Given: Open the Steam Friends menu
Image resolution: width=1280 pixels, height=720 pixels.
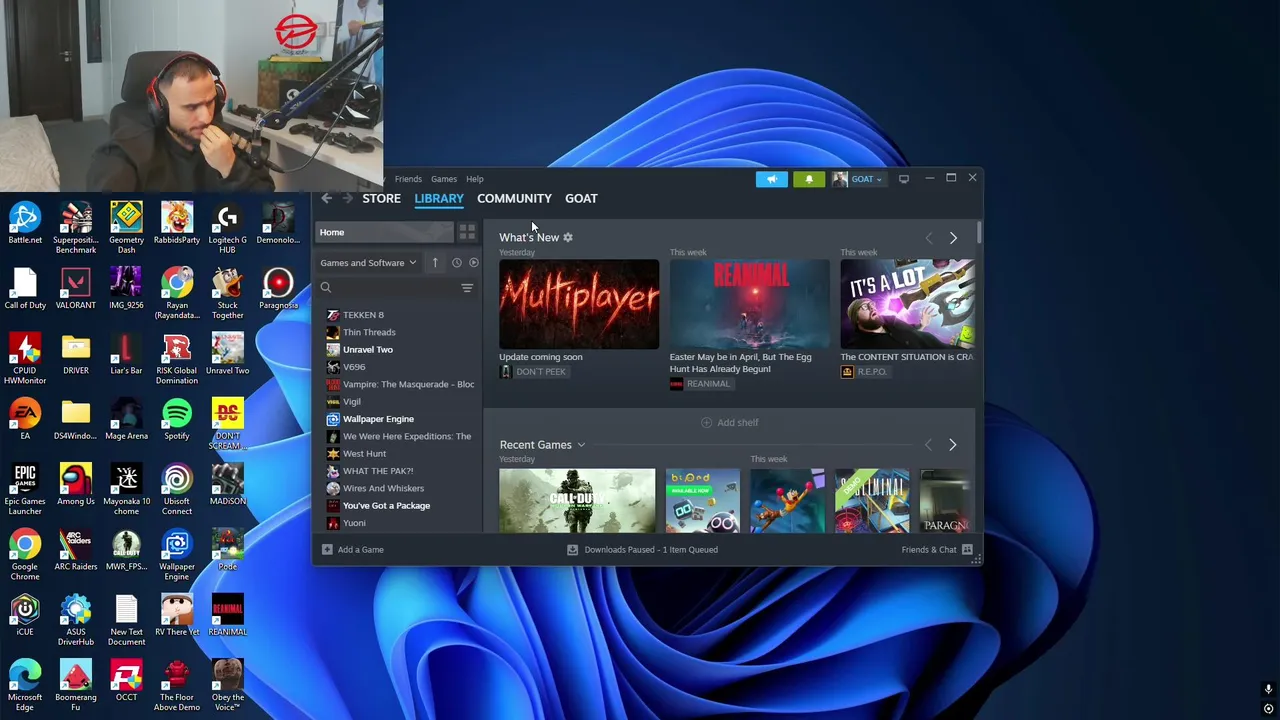Looking at the screenshot, I should coord(408,179).
